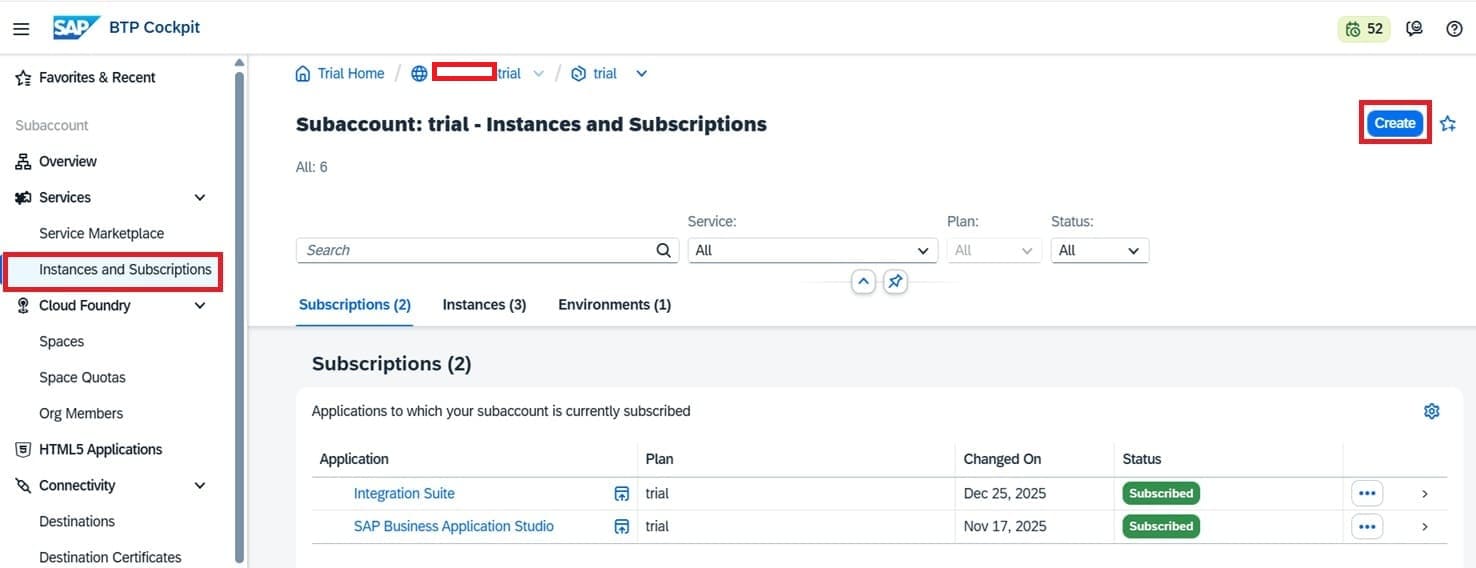
Task: Open the help question mark icon
Action: (x=1454, y=29)
